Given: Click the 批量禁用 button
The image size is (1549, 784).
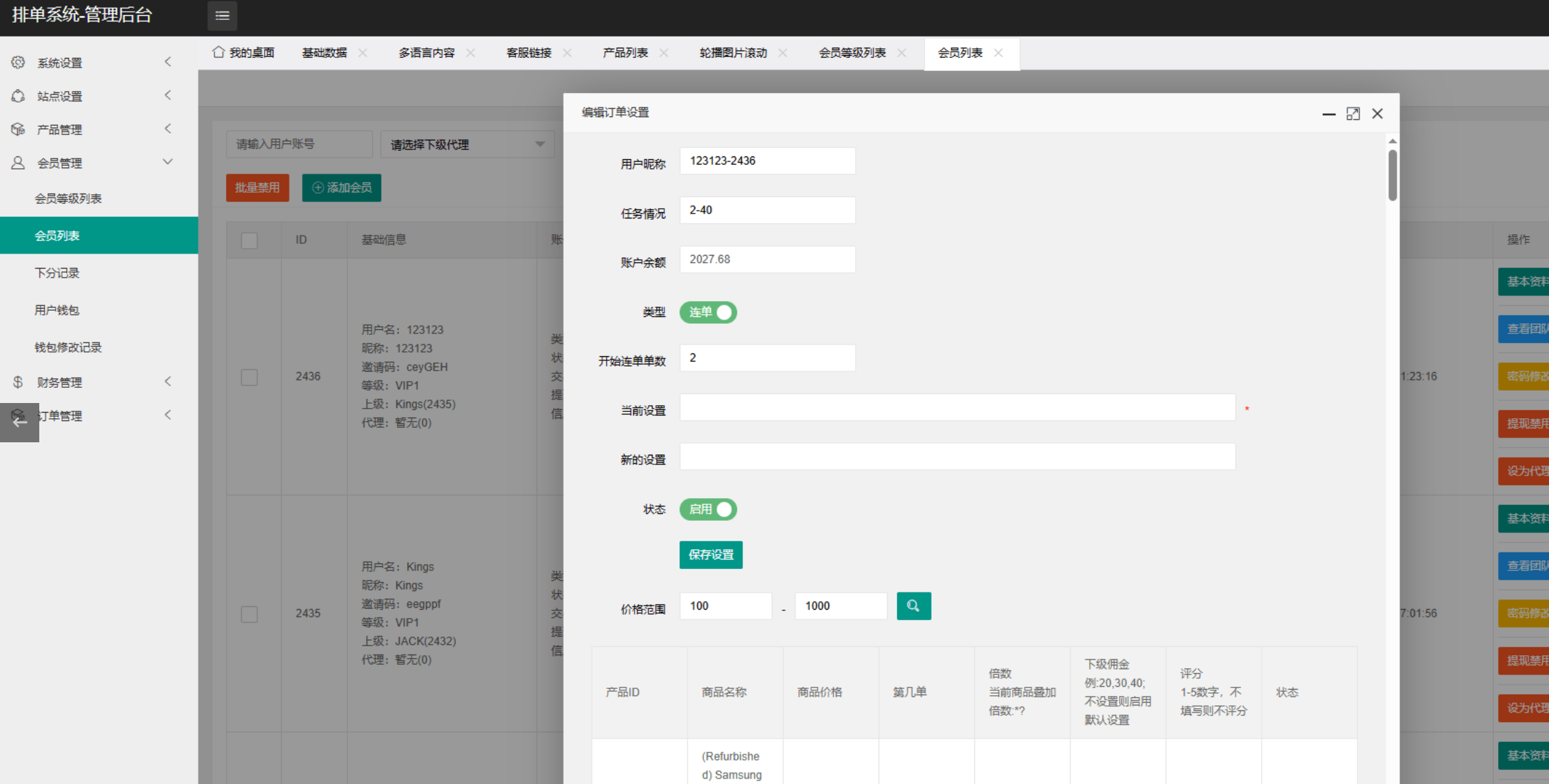Looking at the screenshot, I should tap(257, 188).
